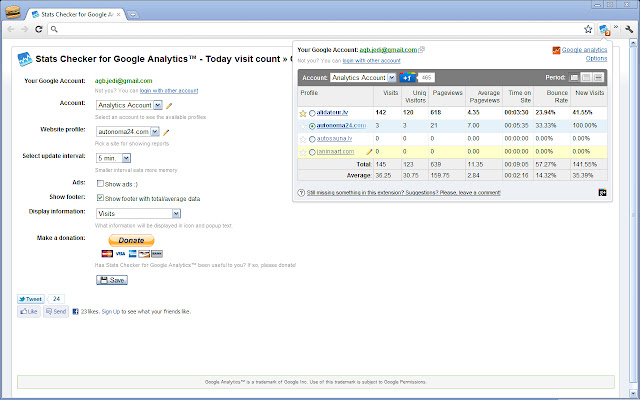
Task: Click the Google +1 button in popup
Action: pos(407,78)
